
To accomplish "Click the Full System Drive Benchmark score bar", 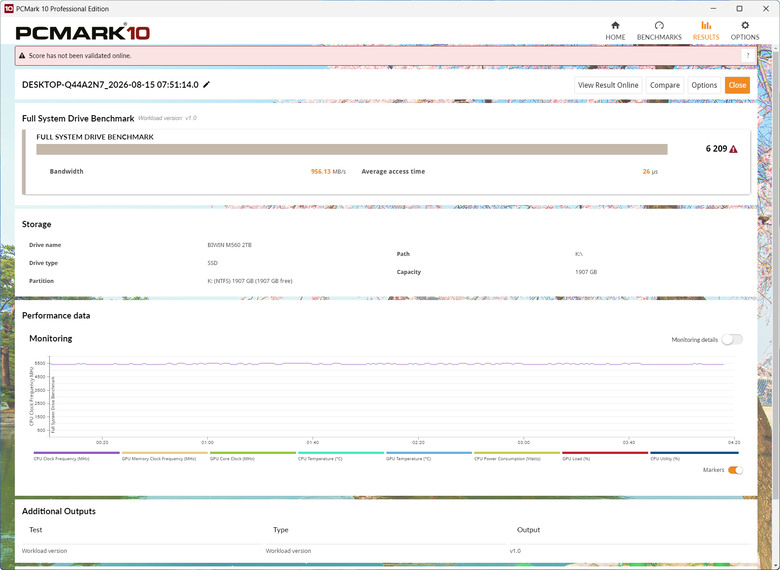I will click(x=352, y=149).
